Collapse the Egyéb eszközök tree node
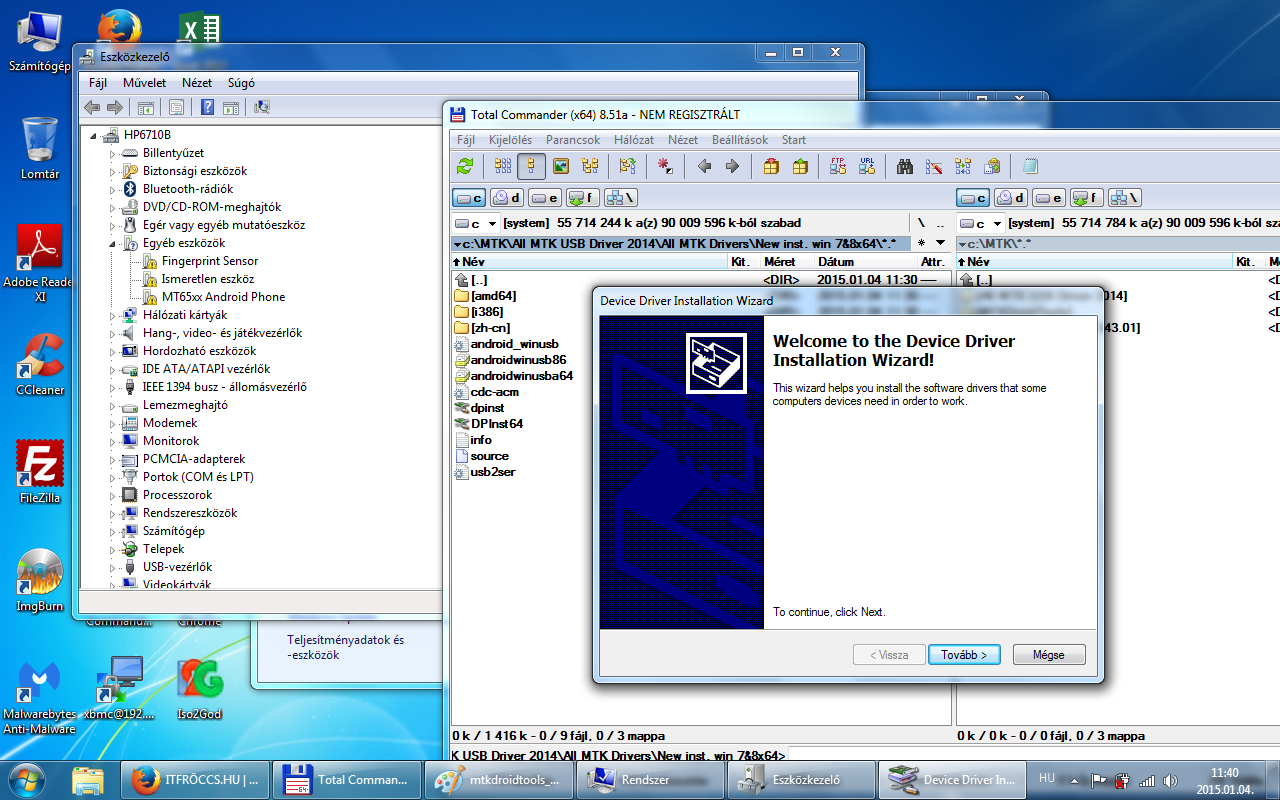Viewport: 1280px width, 800px height. click(113, 243)
